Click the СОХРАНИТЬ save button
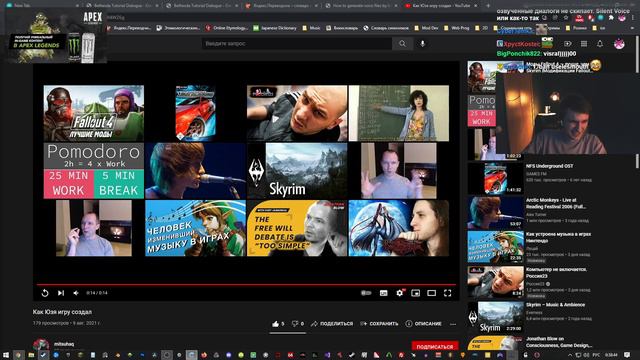The image size is (640, 360). coord(380,324)
